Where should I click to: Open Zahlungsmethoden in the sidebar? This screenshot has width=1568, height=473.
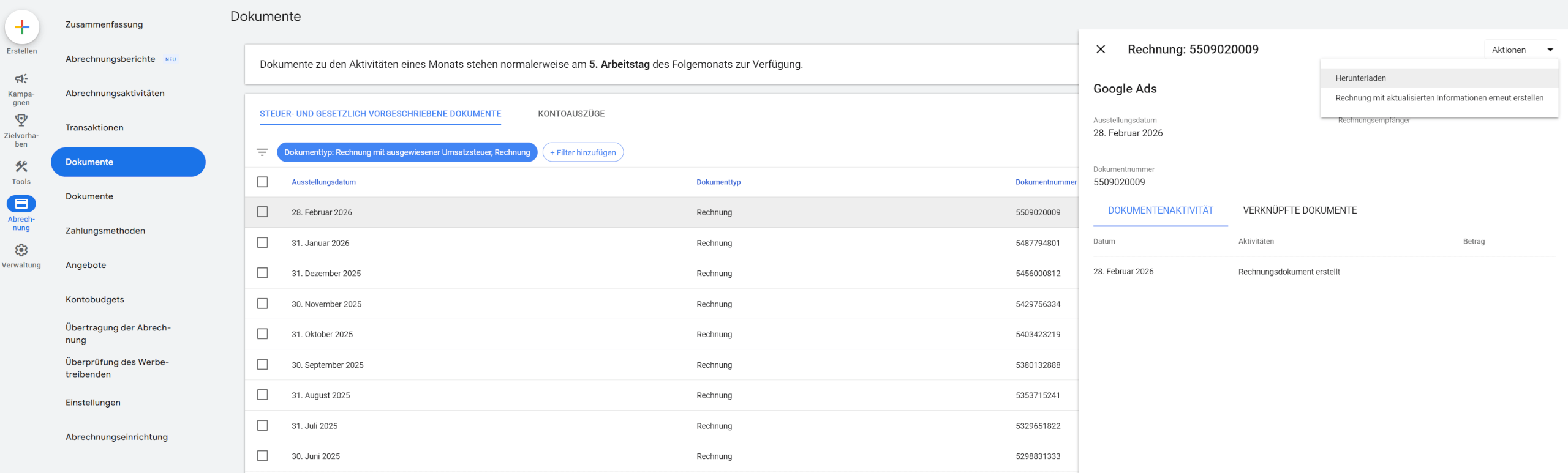[x=105, y=231]
